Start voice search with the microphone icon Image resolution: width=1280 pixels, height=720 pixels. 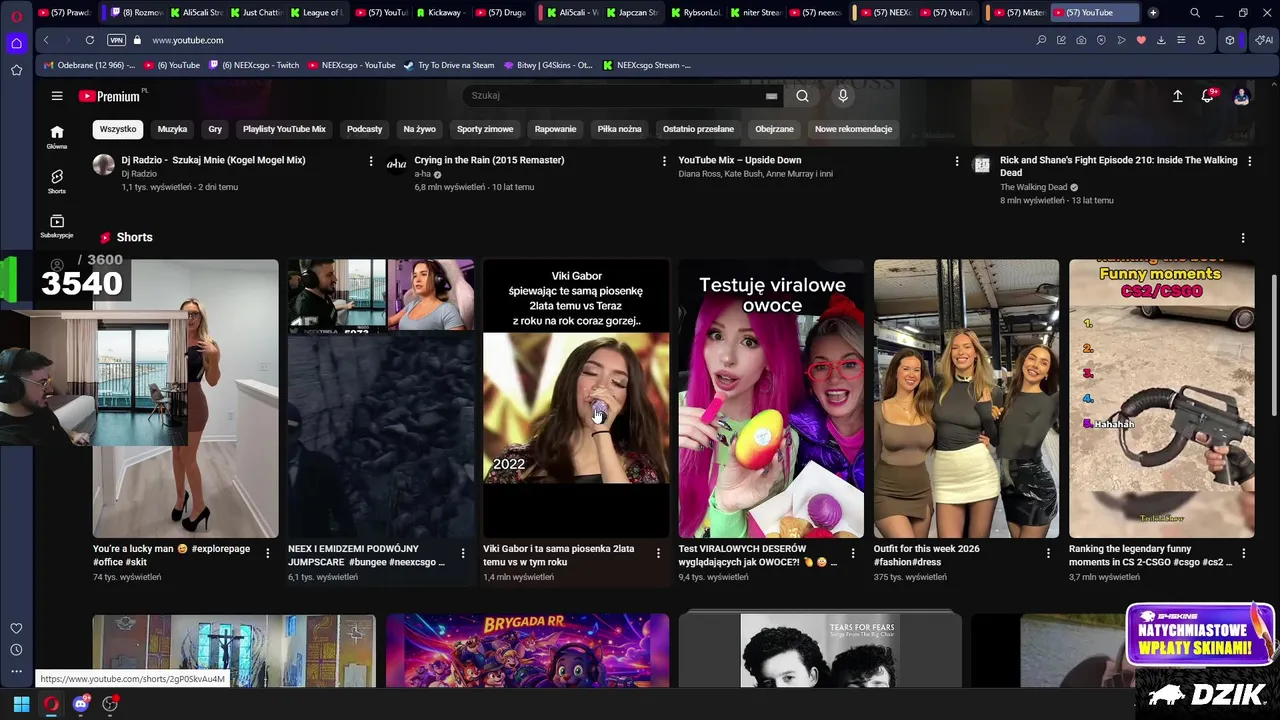click(843, 96)
